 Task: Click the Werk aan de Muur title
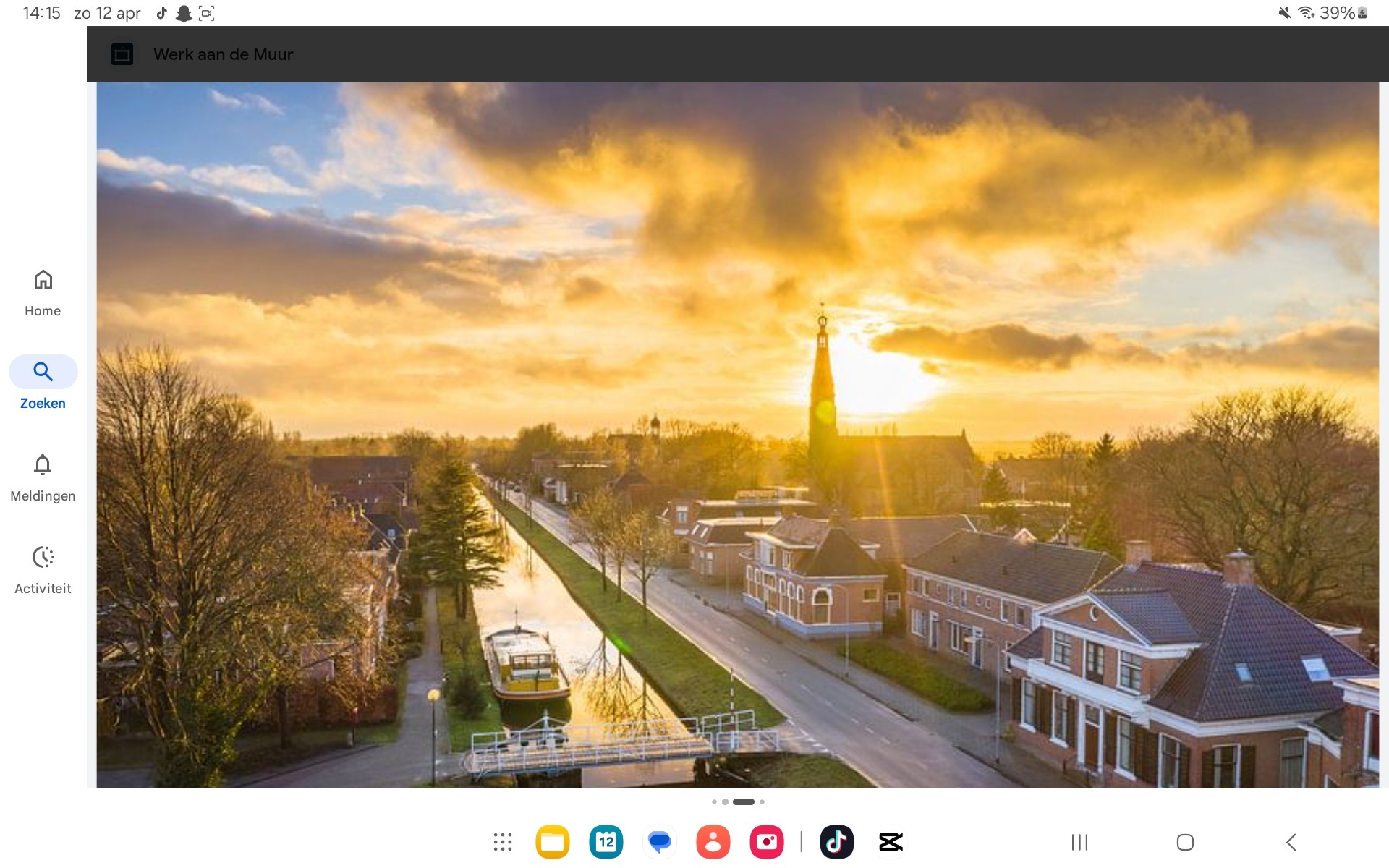tap(223, 54)
